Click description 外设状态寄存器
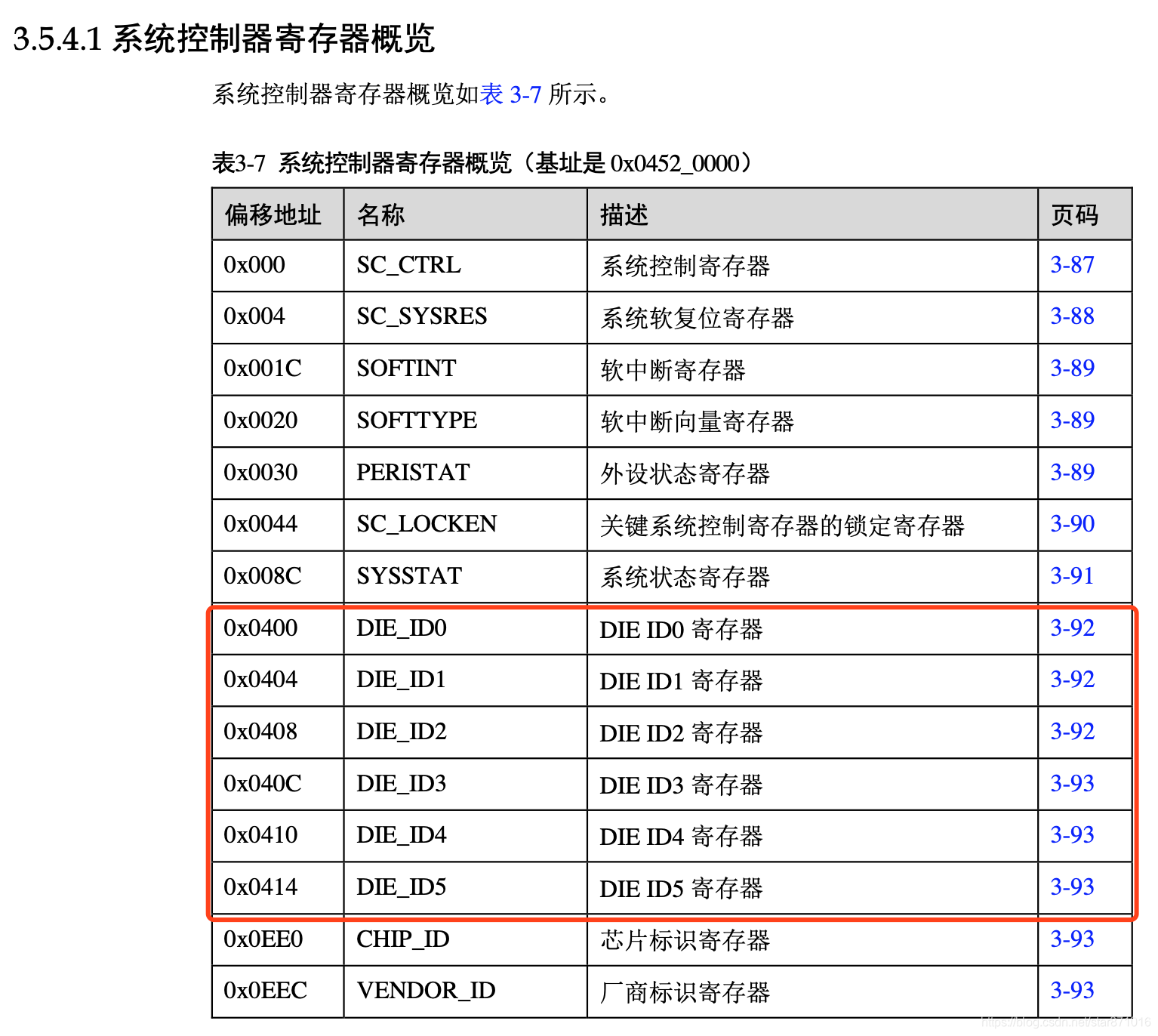Screen dimensions: 1158x1036 [x=685, y=473]
